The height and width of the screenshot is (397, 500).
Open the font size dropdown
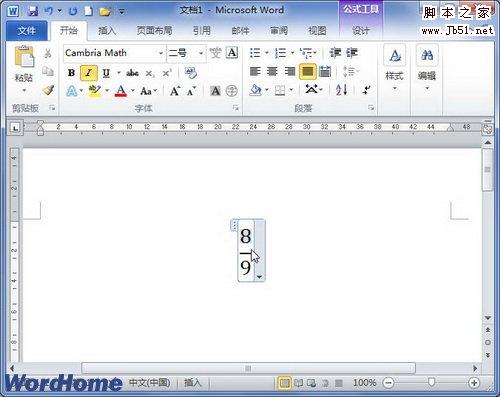(x=201, y=53)
